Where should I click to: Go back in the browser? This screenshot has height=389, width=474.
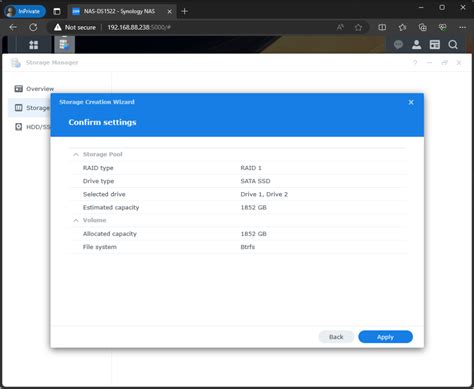[13, 27]
